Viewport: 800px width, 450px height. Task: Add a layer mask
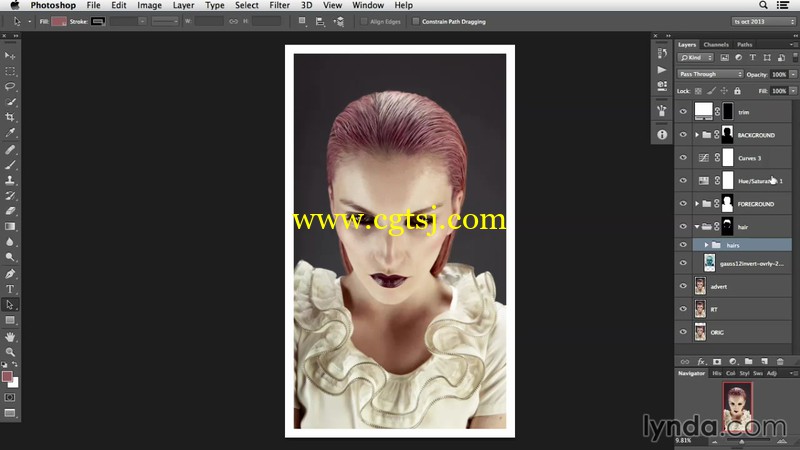(717, 361)
